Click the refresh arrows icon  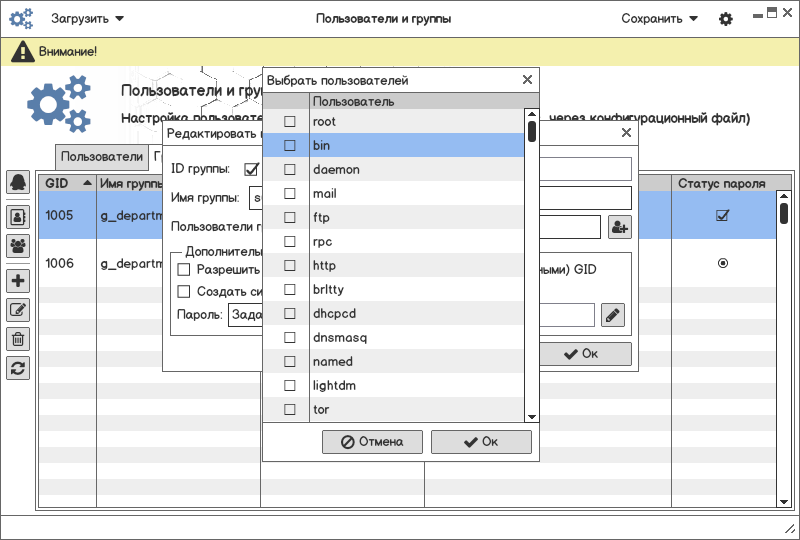coord(18,367)
